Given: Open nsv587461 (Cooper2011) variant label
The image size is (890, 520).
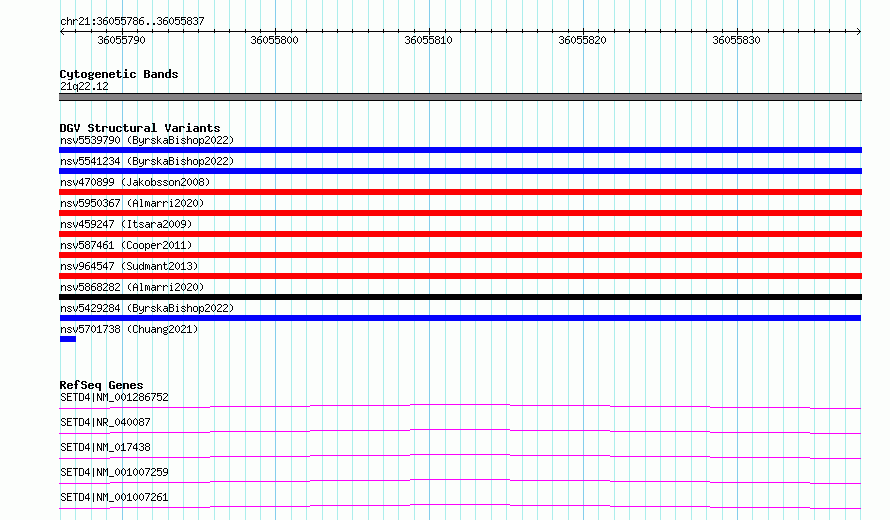Looking at the screenshot, I should 126,245.
